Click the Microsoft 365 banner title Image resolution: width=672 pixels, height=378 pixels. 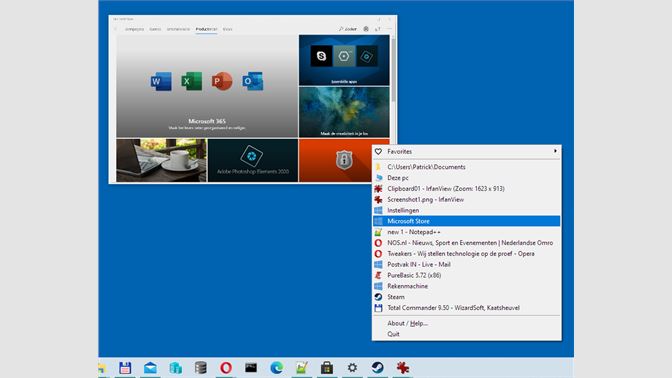pyautogui.click(x=207, y=121)
